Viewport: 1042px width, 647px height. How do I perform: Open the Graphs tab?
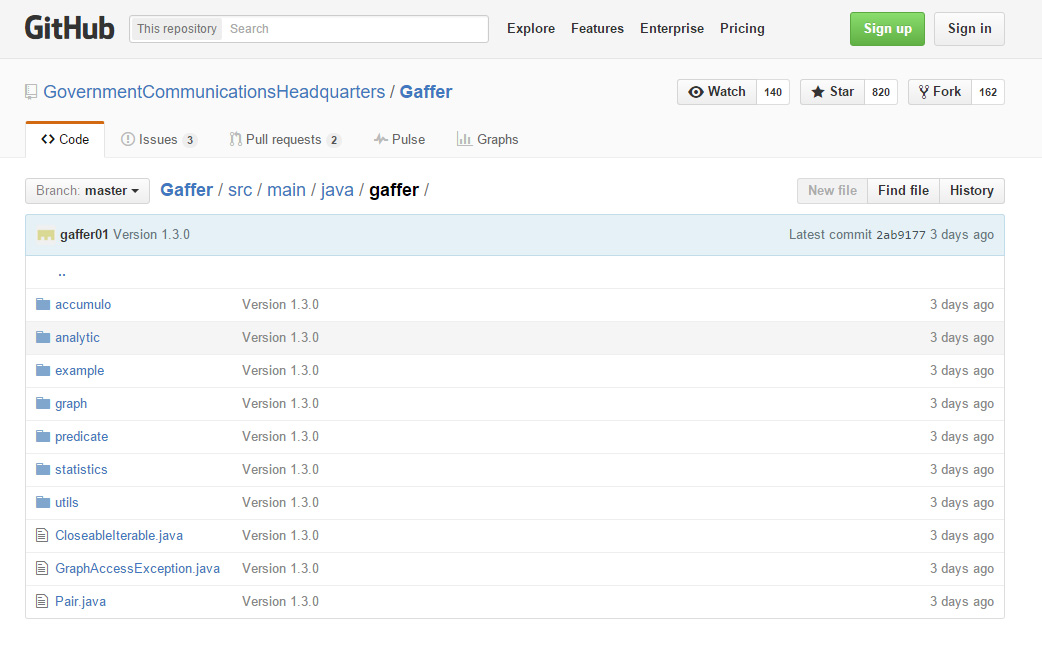tap(488, 139)
